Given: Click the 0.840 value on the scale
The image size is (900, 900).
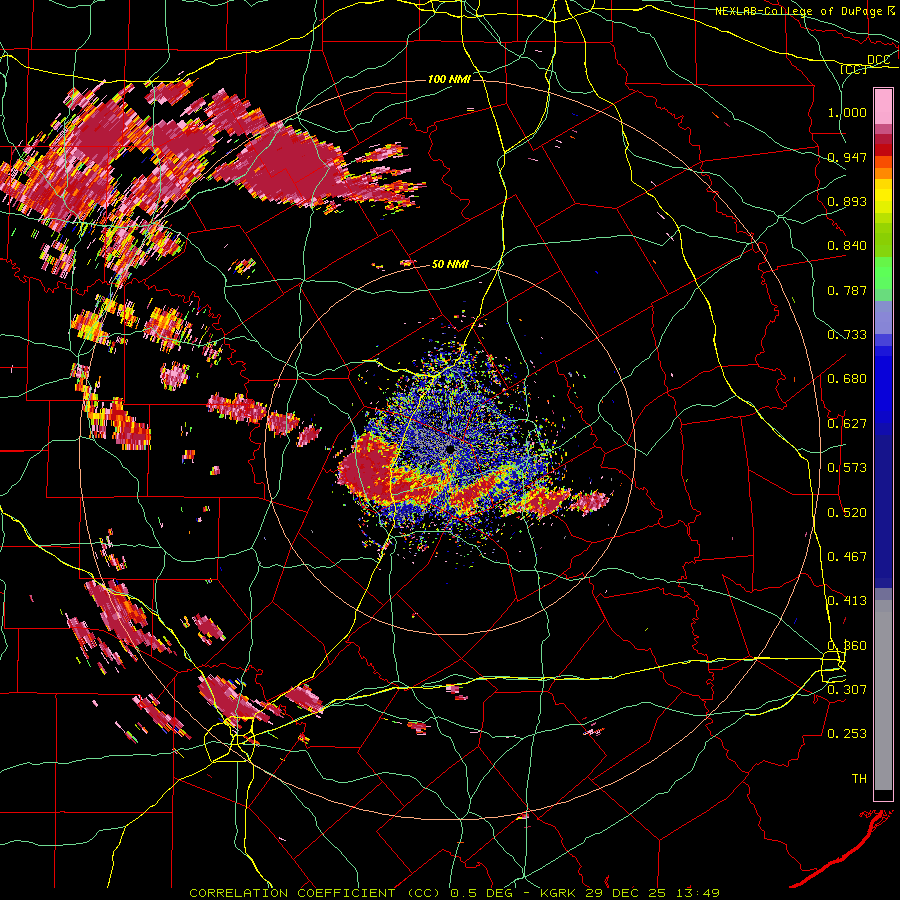Looking at the screenshot, I should coord(847,246).
